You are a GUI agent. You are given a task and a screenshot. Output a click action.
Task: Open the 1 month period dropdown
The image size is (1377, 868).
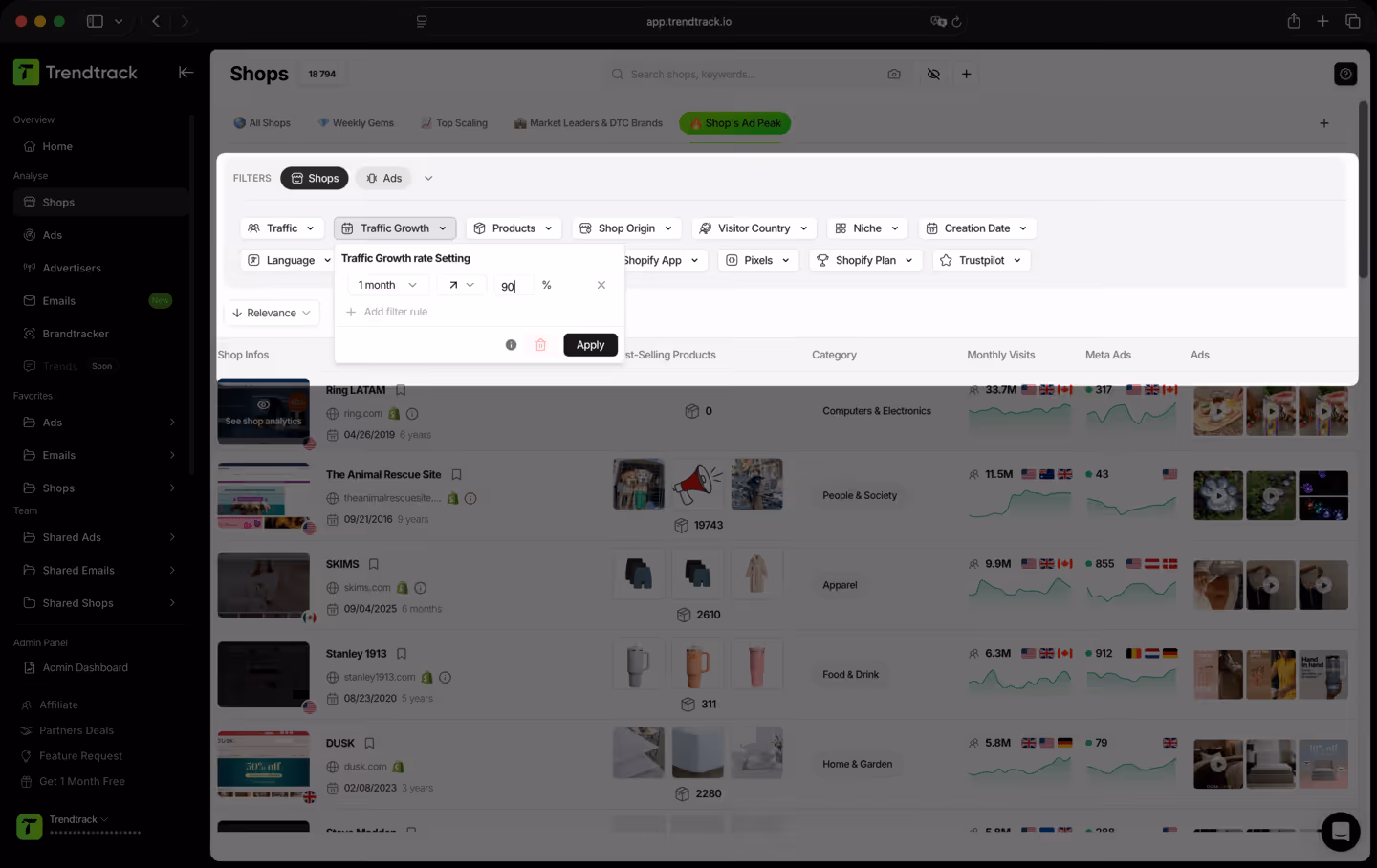(x=386, y=285)
